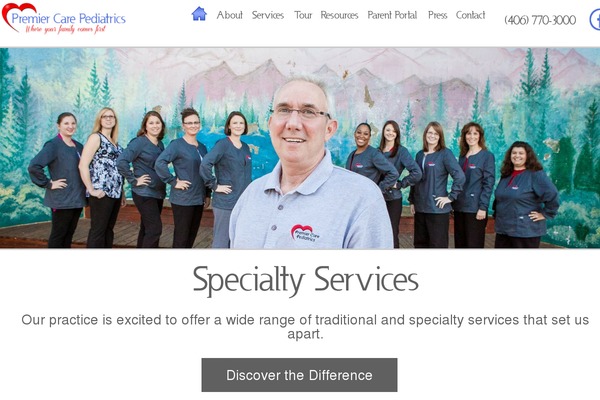The width and height of the screenshot is (600, 400).
Task: Click the Discover the Difference button
Action: click(x=299, y=375)
